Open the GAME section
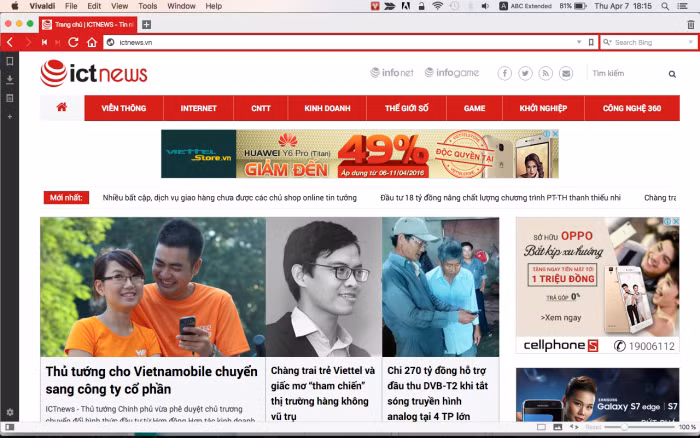Screen dimensions: 700x438 point(475,108)
